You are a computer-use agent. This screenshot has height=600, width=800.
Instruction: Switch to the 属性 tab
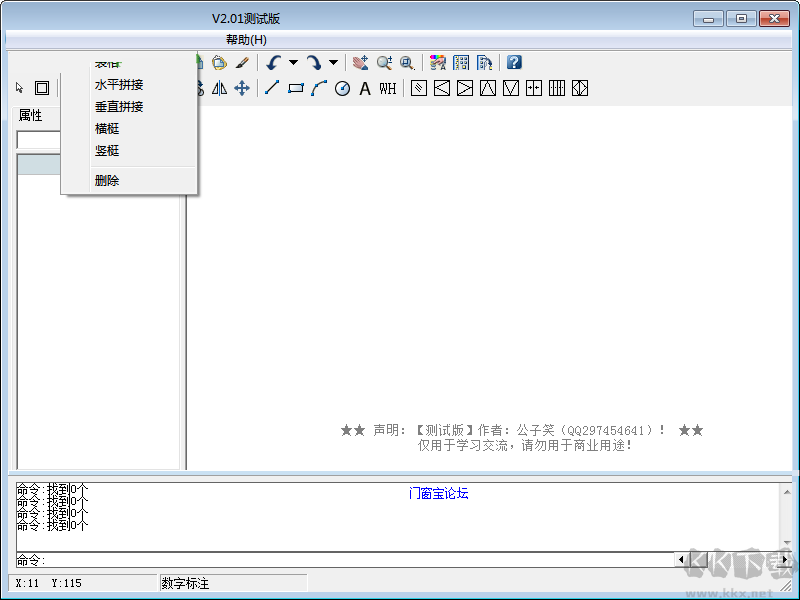[31, 115]
